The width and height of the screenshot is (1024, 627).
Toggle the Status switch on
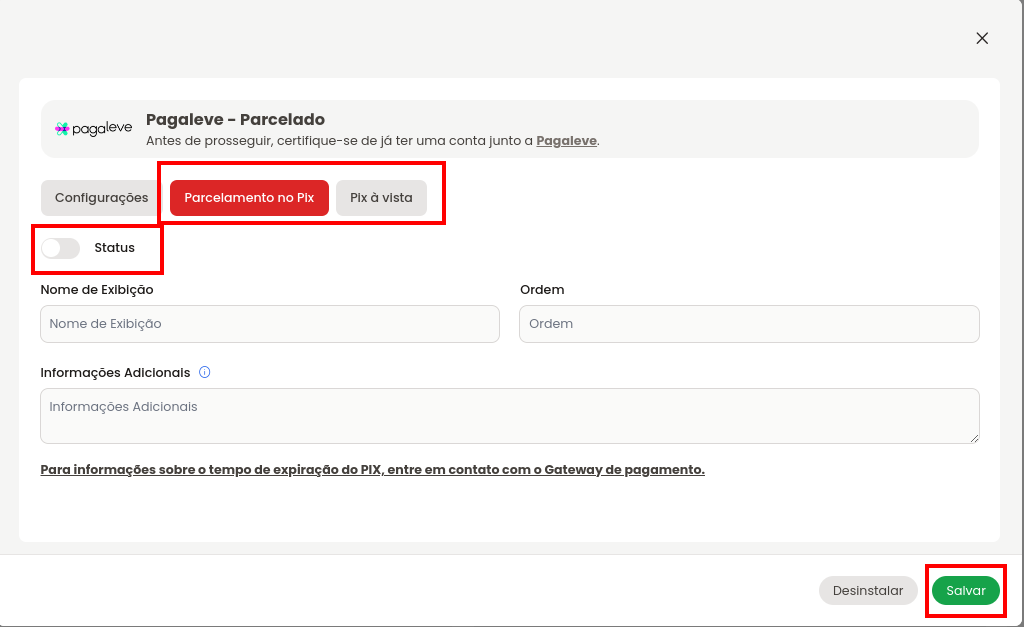tap(61, 248)
